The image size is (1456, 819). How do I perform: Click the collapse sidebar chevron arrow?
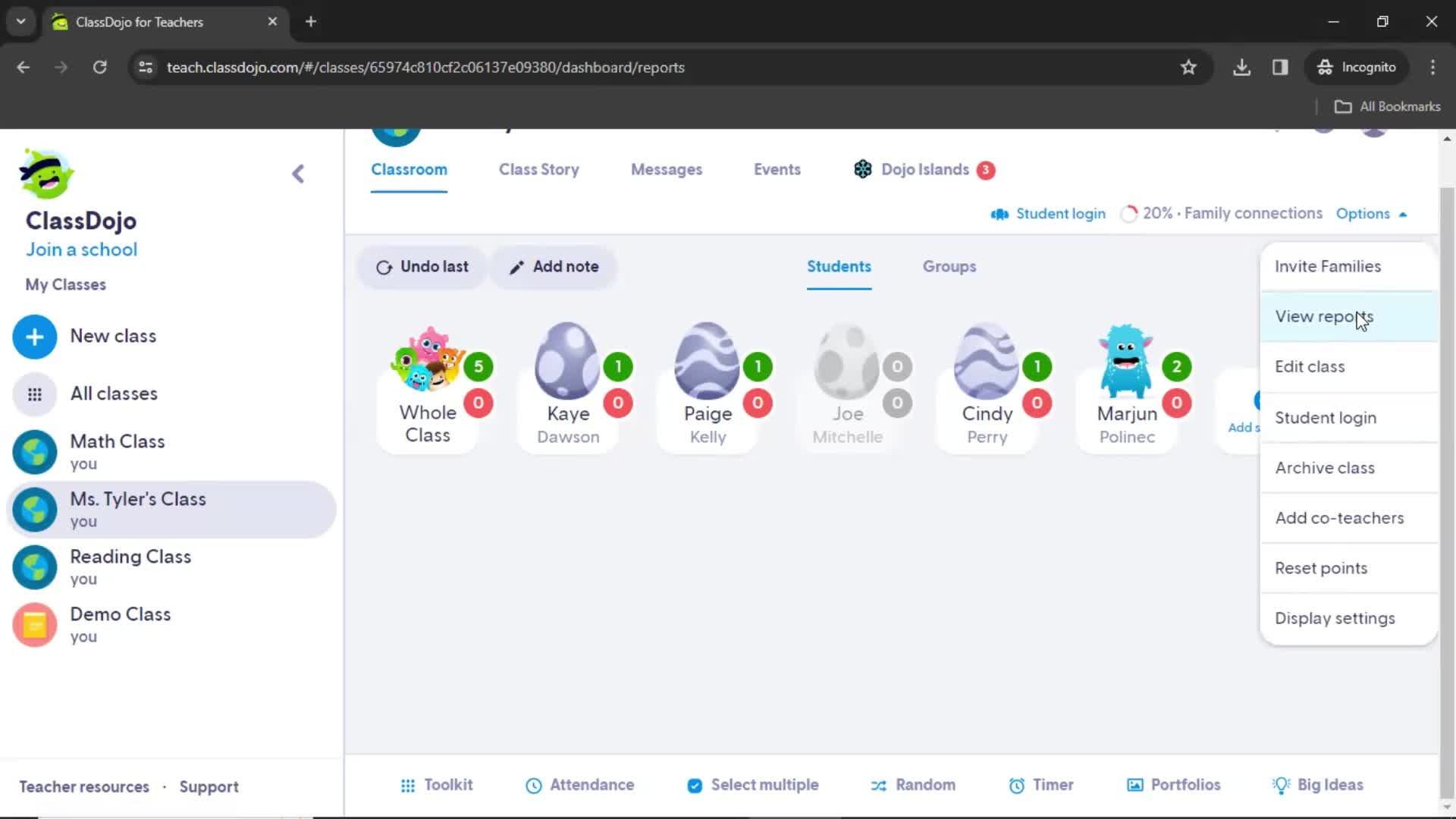299,174
